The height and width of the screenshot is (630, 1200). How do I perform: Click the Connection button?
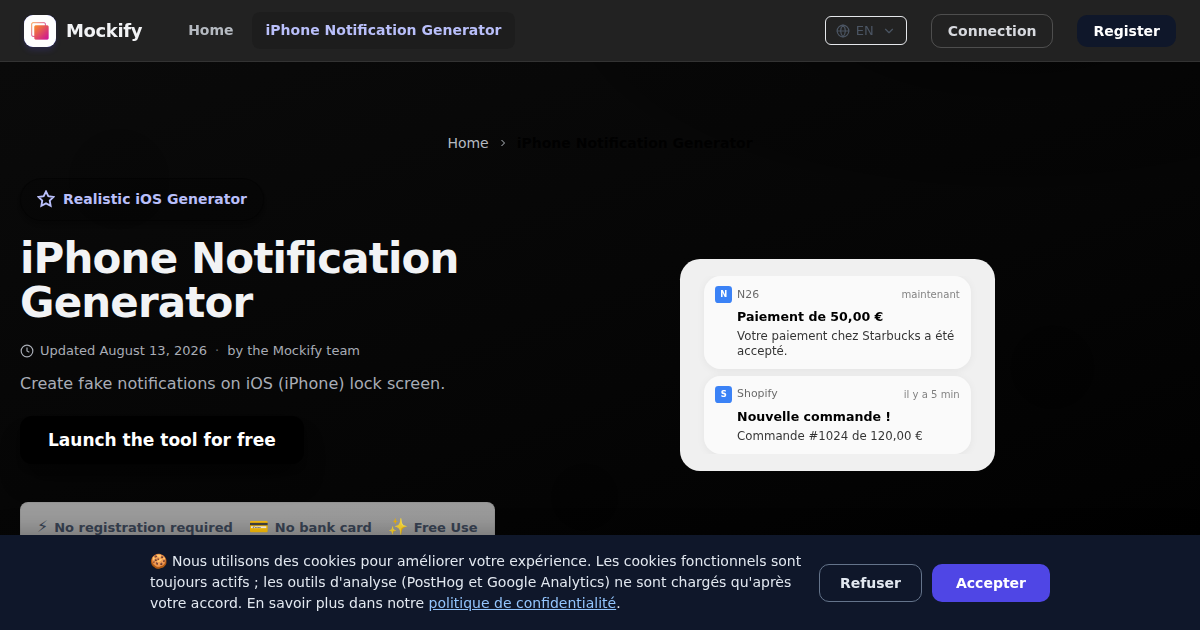click(x=992, y=31)
